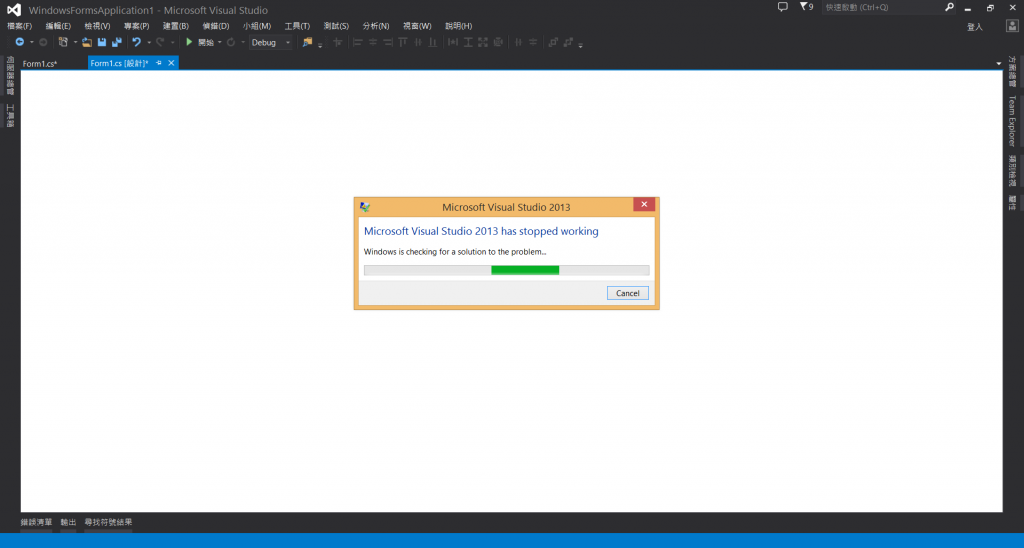The image size is (1024, 548).
Task: Click the Align Tops layout icon
Action: pos(403,42)
